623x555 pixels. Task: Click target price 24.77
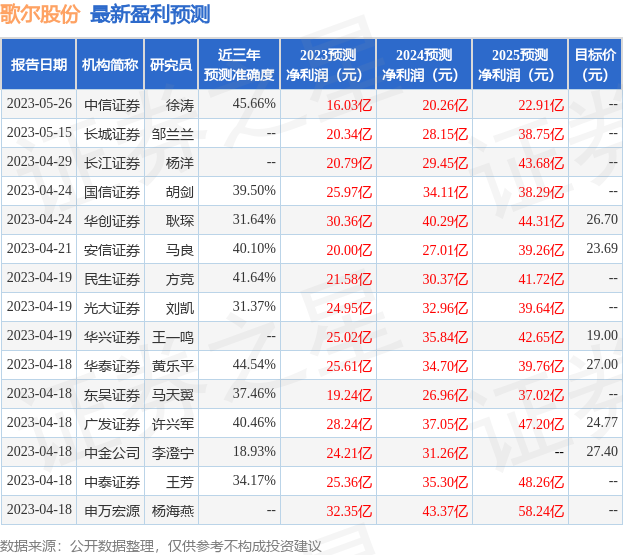(602, 422)
